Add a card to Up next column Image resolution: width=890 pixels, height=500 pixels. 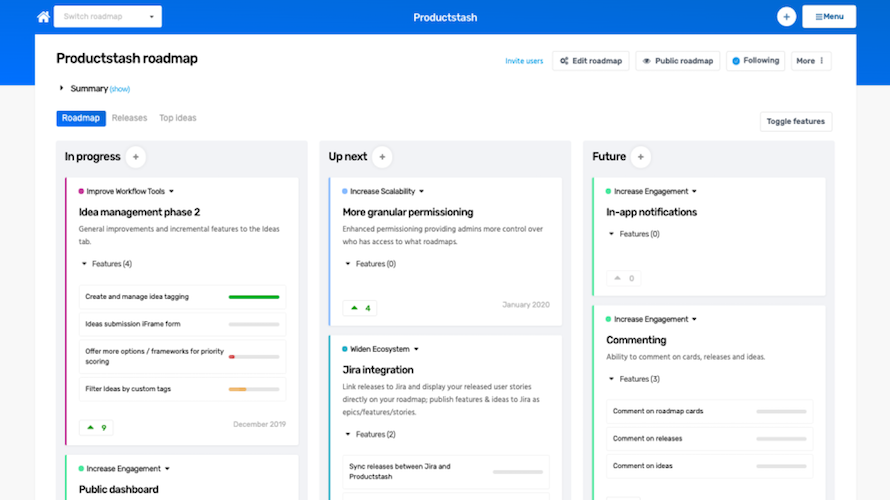382,157
